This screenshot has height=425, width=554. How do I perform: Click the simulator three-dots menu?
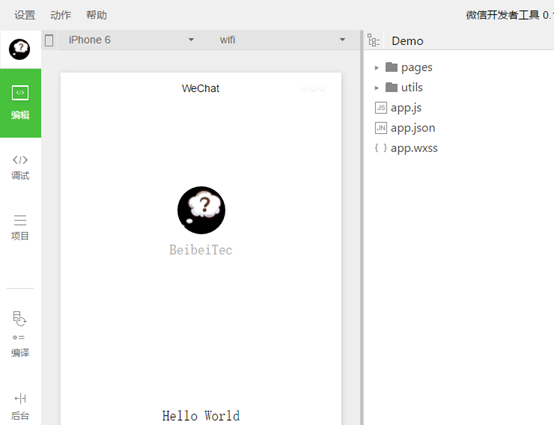click(x=313, y=88)
